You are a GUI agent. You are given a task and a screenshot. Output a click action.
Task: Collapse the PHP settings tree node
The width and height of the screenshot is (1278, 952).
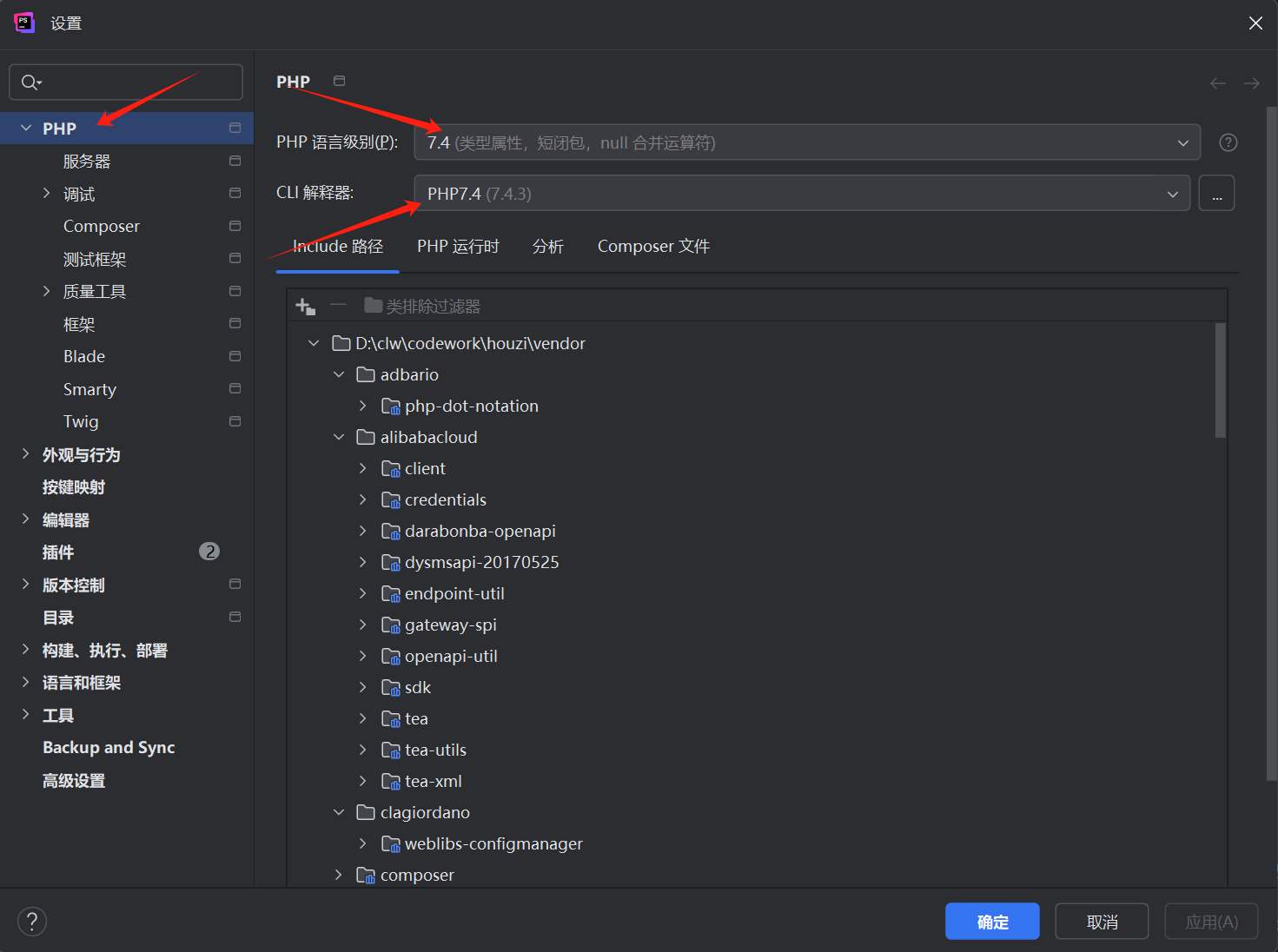pyautogui.click(x=26, y=128)
